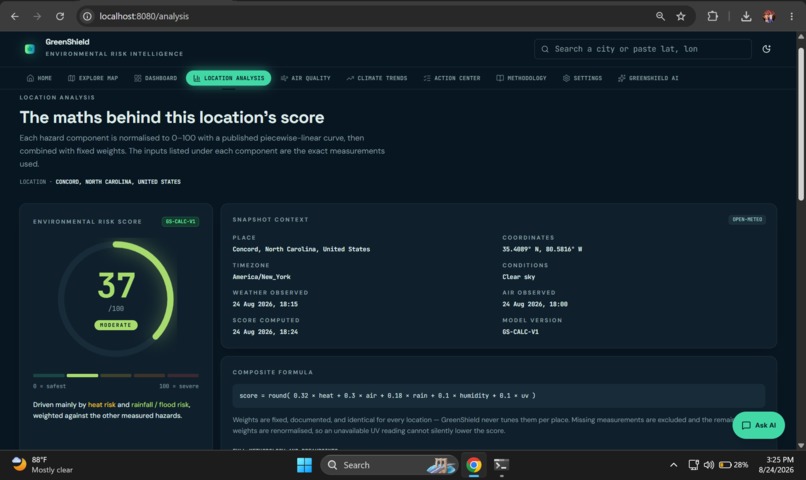The width and height of the screenshot is (806, 480).
Task: Click the browser forward arrow
Action: [37, 16]
